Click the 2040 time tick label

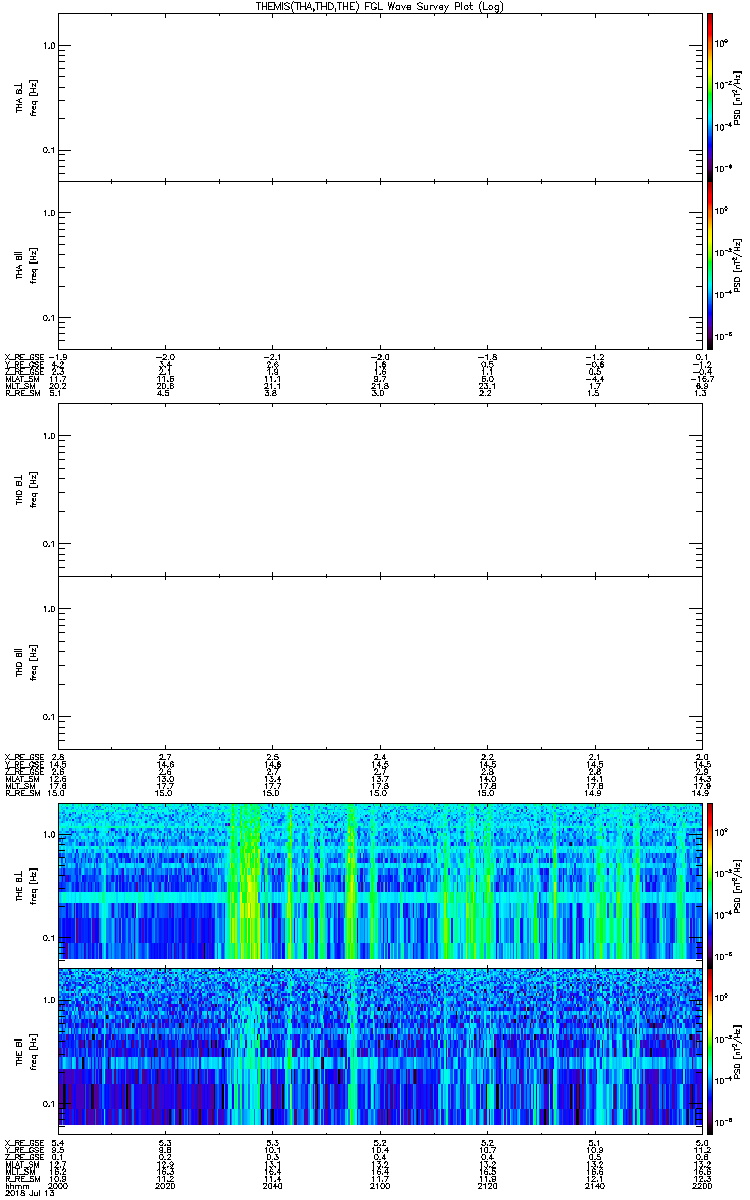coord(273,1185)
